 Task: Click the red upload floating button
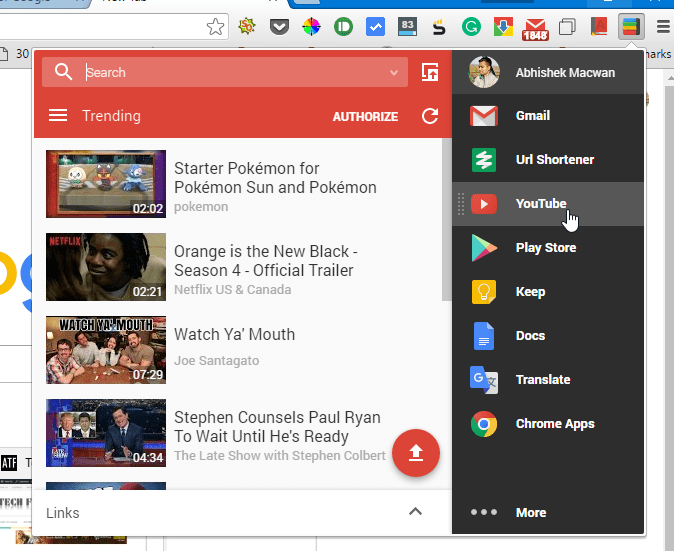(x=416, y=453)
